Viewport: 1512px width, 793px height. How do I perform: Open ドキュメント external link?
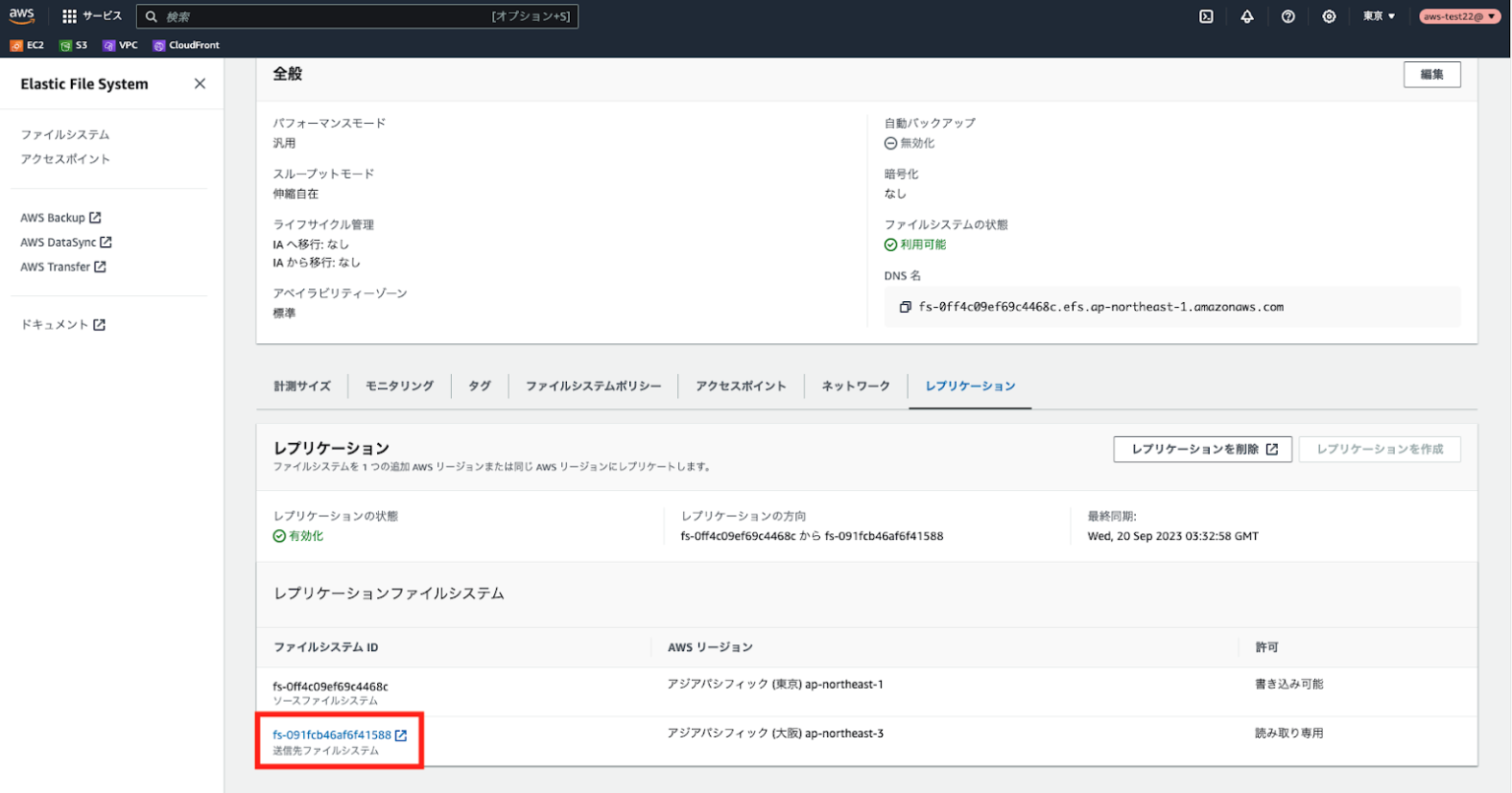[63, 325]
